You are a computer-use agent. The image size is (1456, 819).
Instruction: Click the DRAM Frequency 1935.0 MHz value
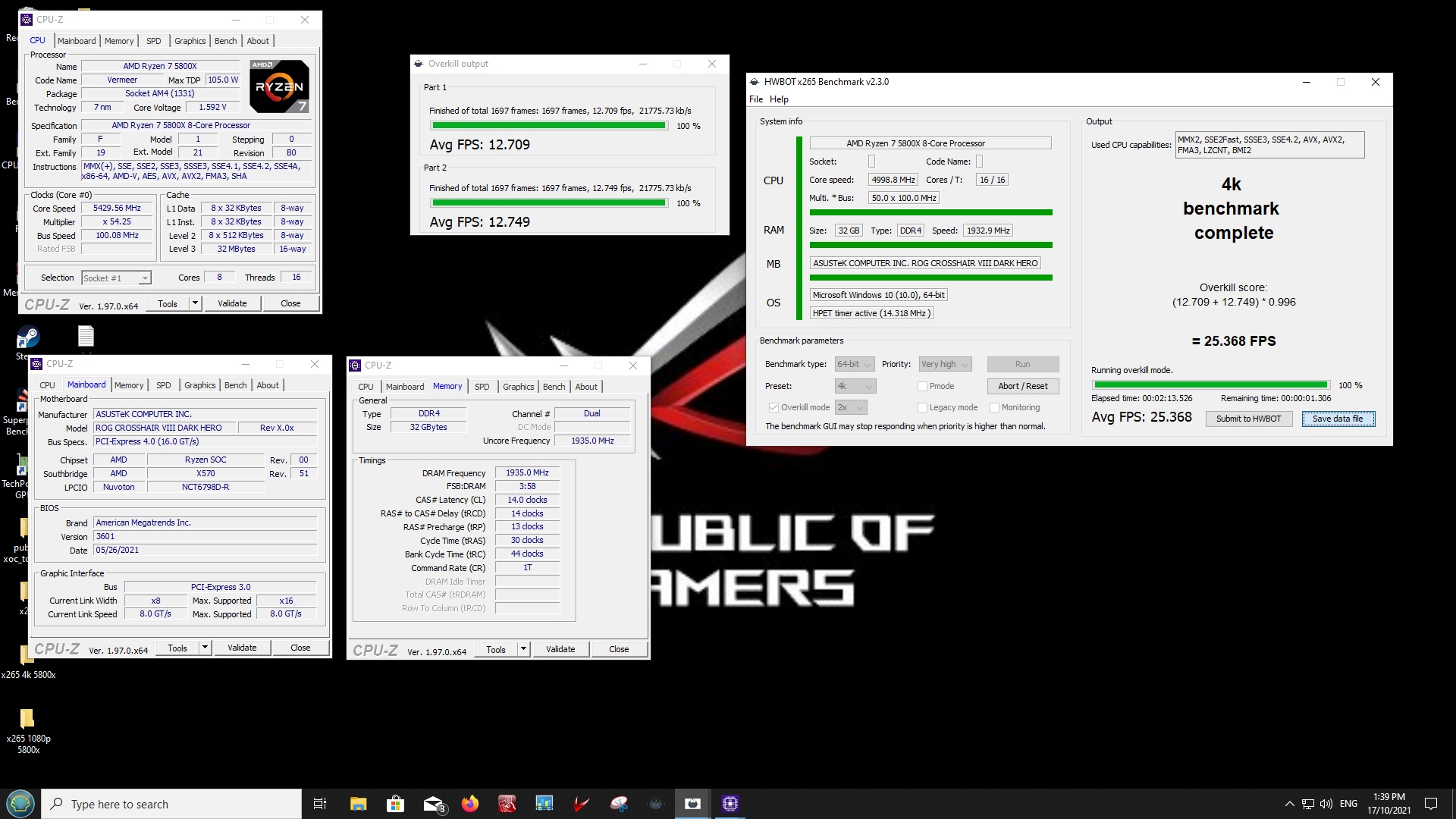pyautogui.click(x=527, y=472)
